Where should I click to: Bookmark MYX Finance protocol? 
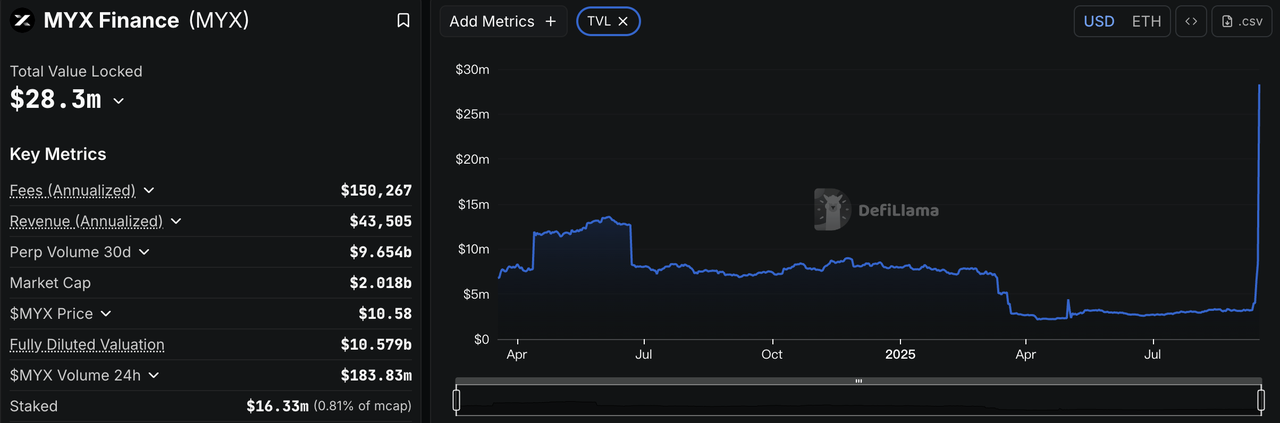coord(403,20)
